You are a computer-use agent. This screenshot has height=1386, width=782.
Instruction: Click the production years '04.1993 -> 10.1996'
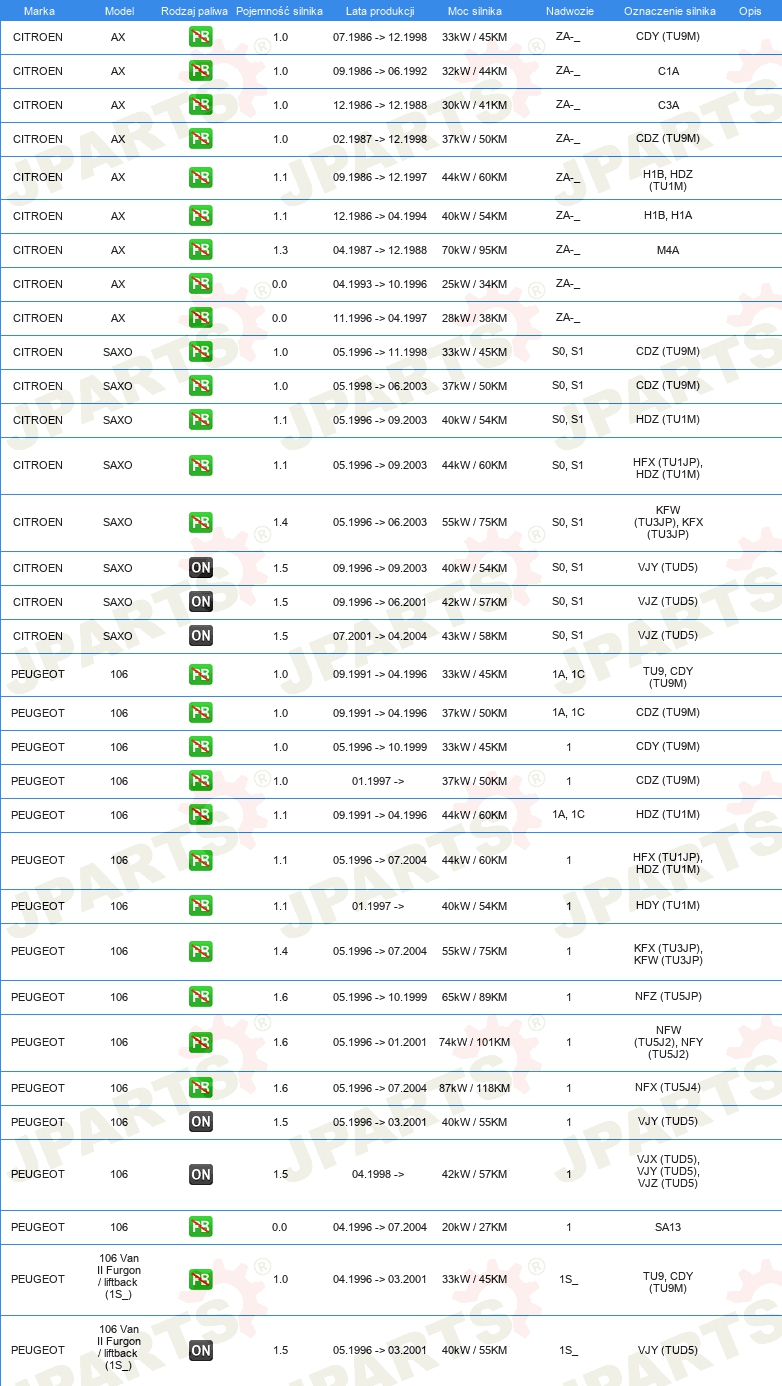click(x=380, y=284)
